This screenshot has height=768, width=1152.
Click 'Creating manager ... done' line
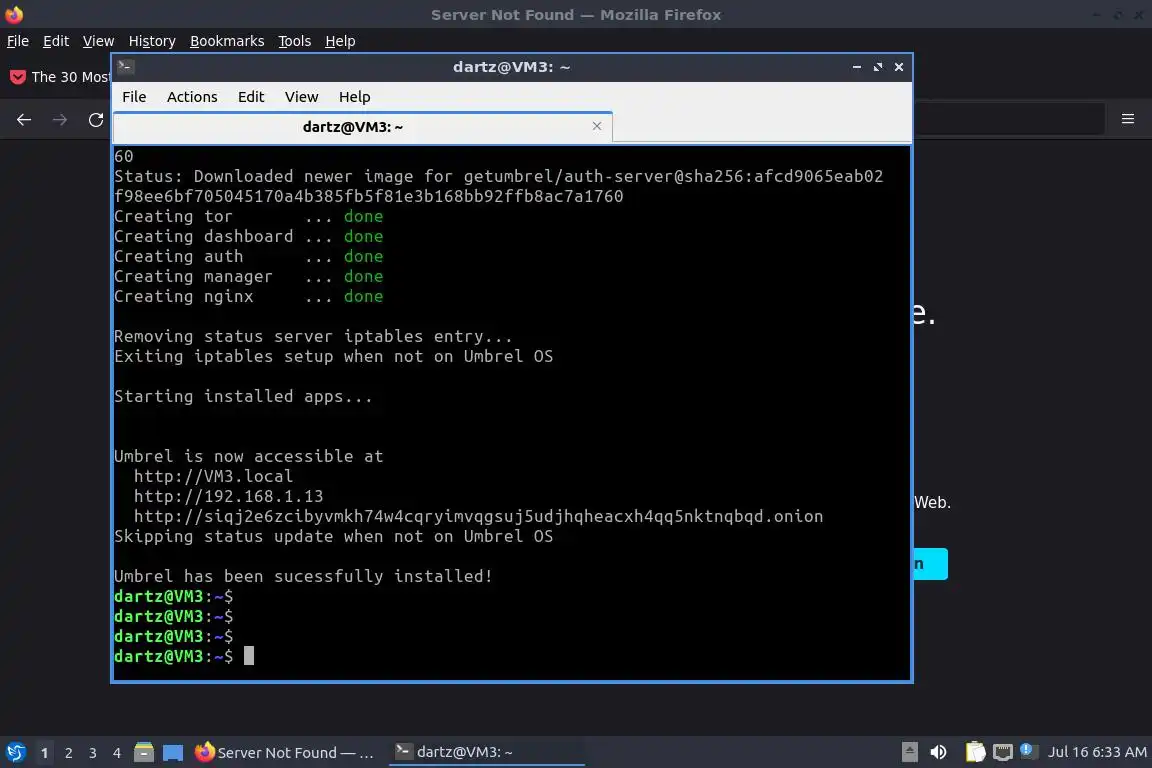[248, 276]
